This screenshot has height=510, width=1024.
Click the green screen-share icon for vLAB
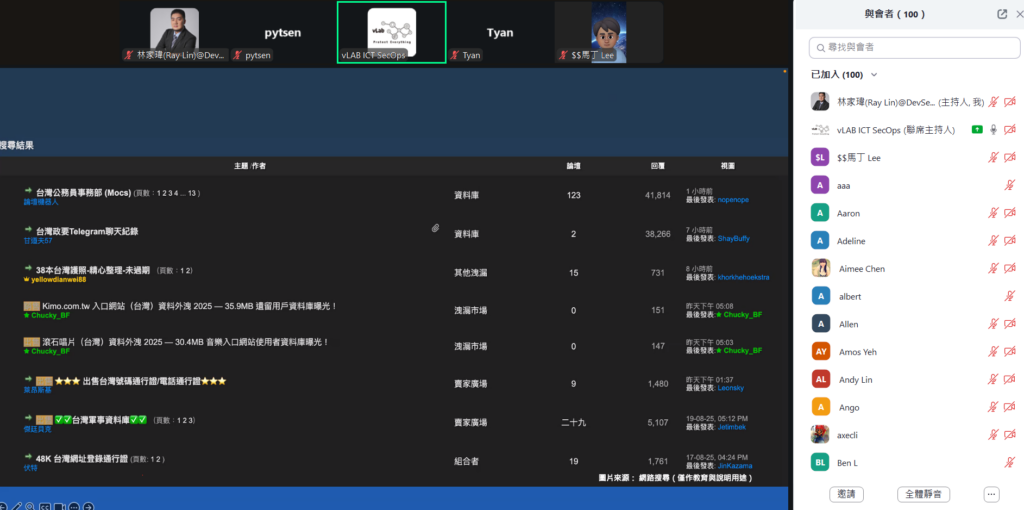[x=976, y=130]
